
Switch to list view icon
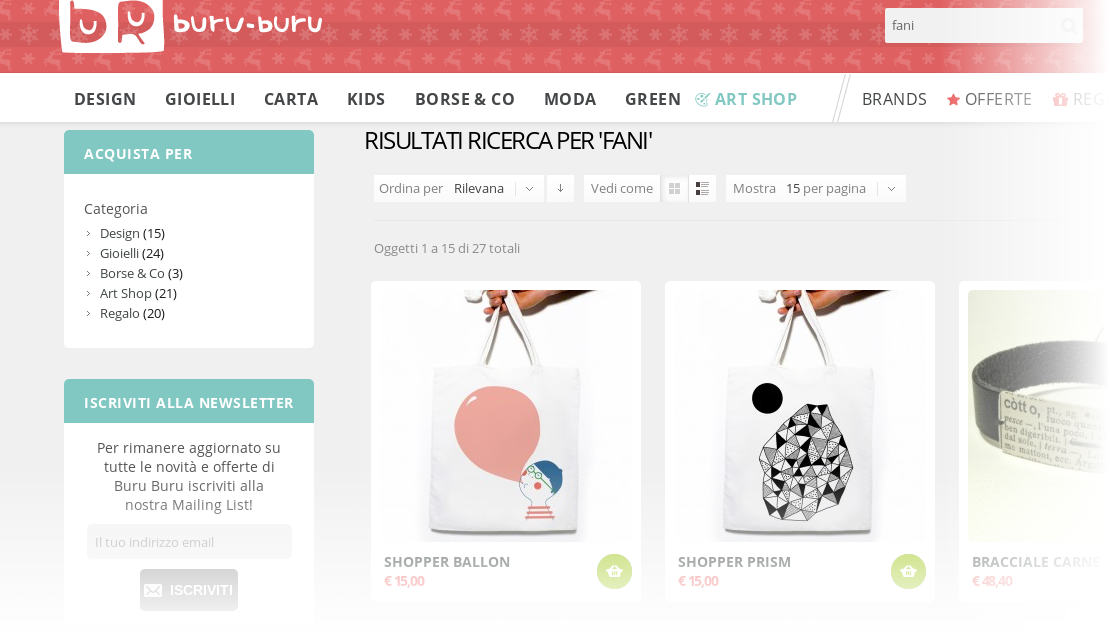pos(702,188)
